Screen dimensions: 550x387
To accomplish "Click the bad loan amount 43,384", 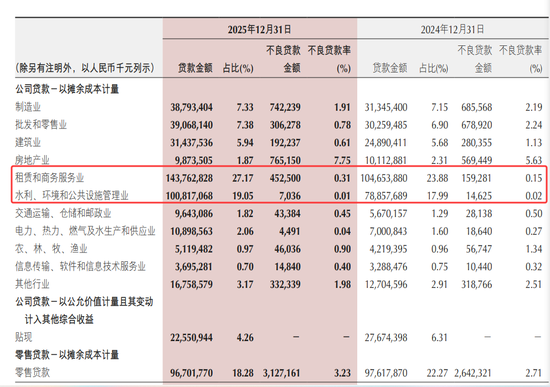I will (287, 213).
